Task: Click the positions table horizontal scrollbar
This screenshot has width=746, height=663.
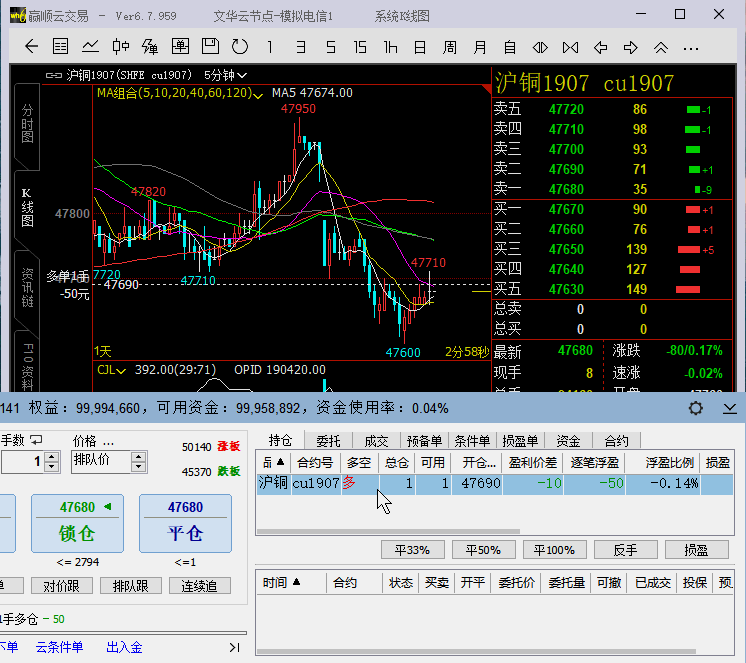Action: [x=390, y=532]
